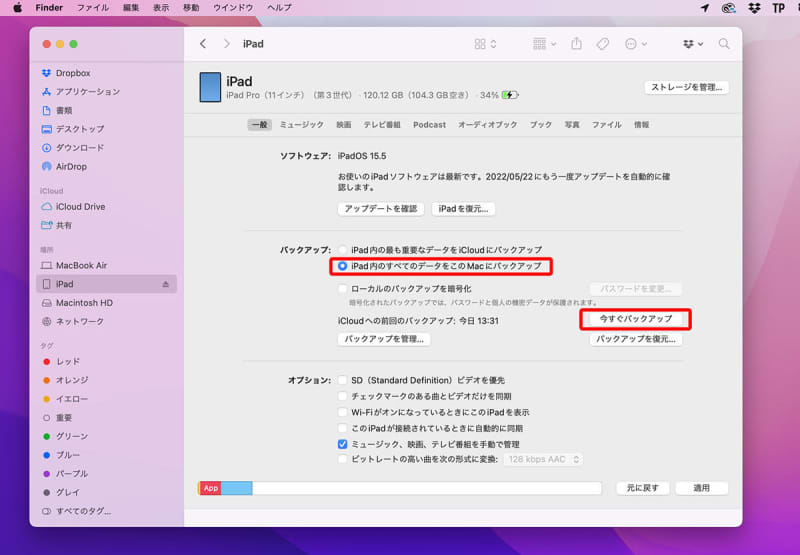800x555 pixels.
Task: Open the group-by grid dropdown
Action: pyautogui.click(x=544, y=44)
